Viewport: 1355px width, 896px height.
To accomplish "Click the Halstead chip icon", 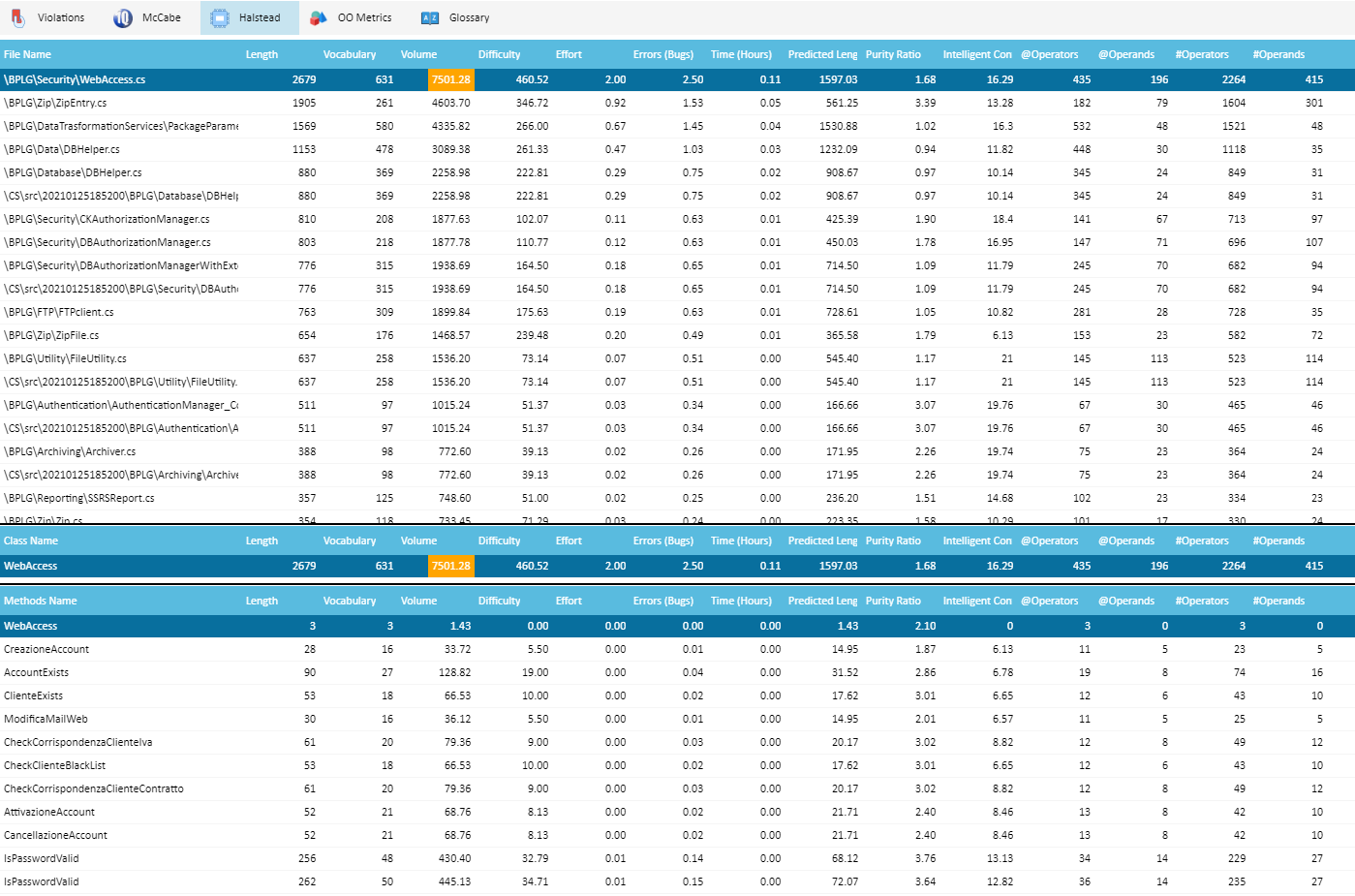I will click(220, 17).
